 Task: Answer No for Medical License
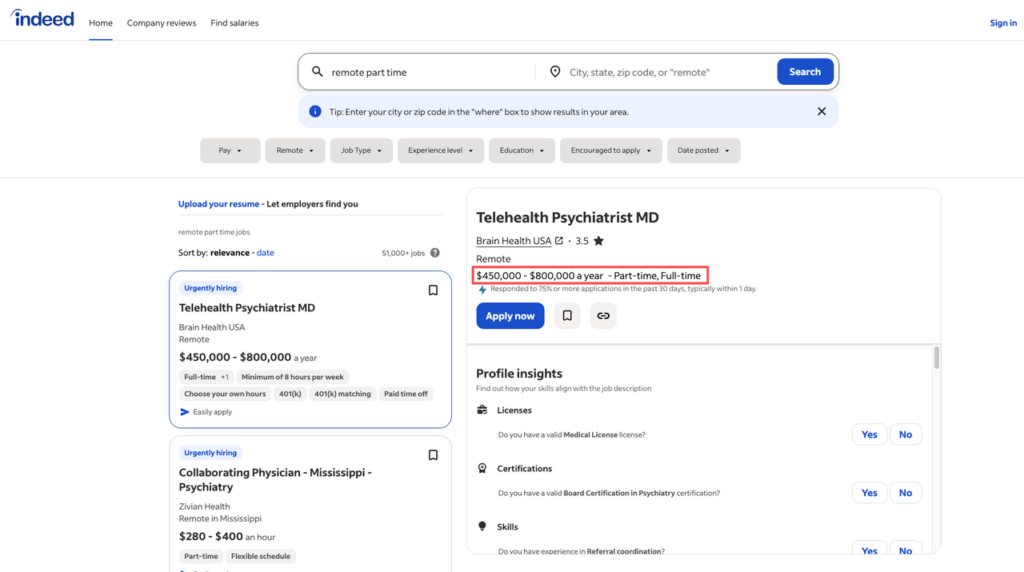point(905,434)
